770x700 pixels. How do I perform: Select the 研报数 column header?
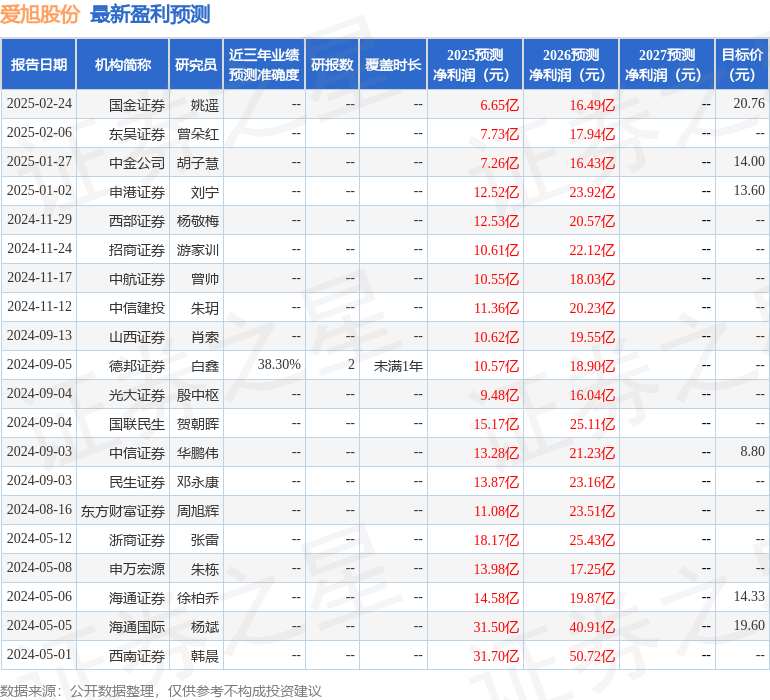click(x=332, y=64)
